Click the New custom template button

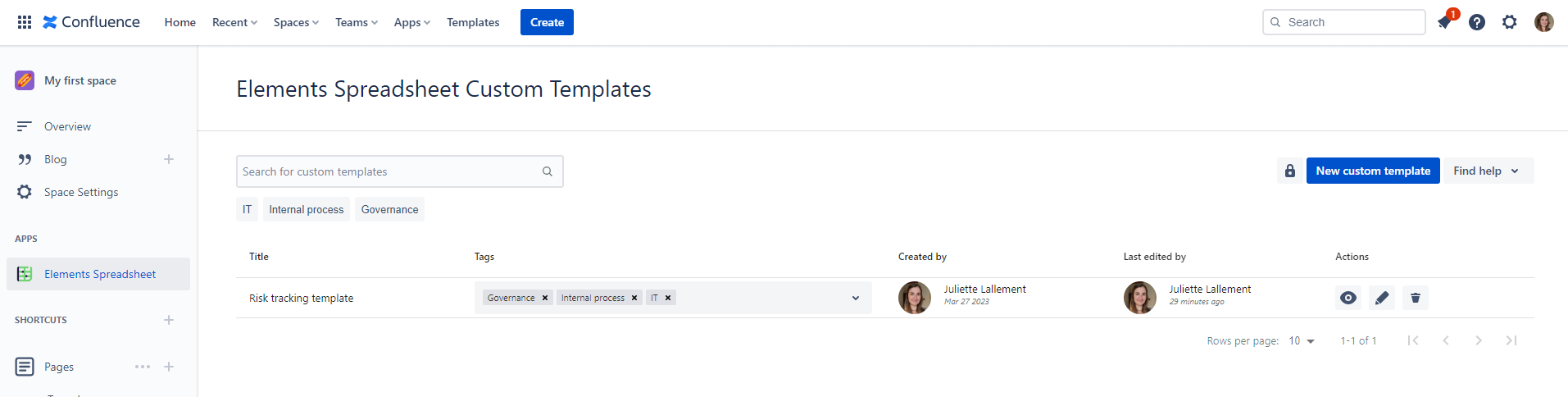point(1373,171)
